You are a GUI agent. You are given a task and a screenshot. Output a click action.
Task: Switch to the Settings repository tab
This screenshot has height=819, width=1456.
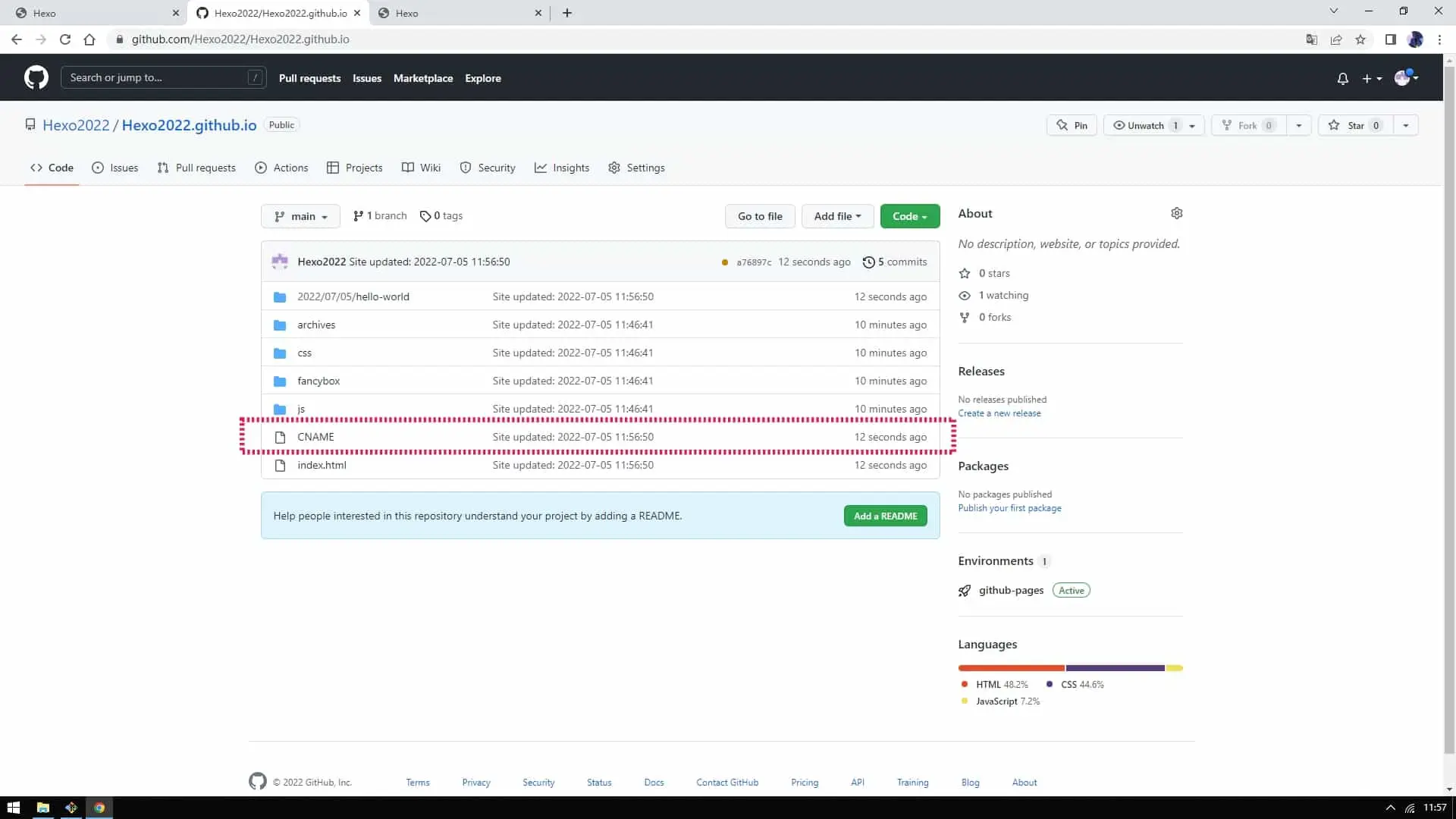(x=636, y=168)
